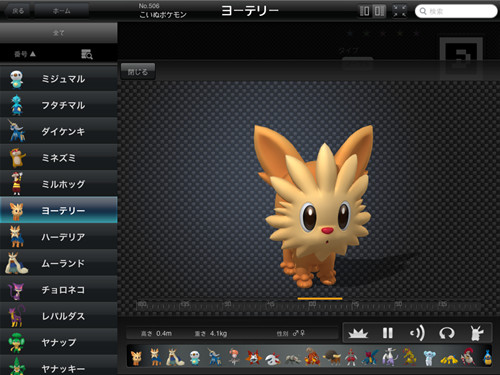Click the 性別 ♂♀ gender text
Viewport: 500px width, 375px height.
click(290, 333)
